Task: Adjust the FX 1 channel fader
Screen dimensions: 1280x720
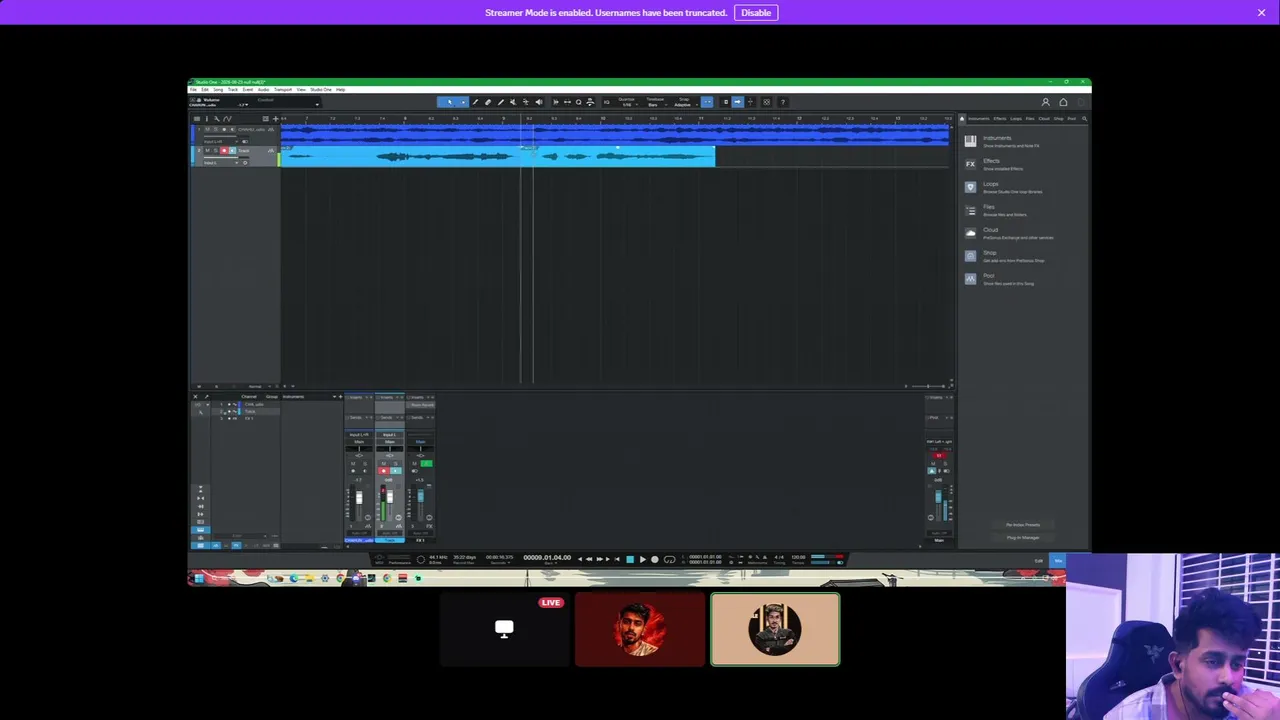Action: point(421,494)
